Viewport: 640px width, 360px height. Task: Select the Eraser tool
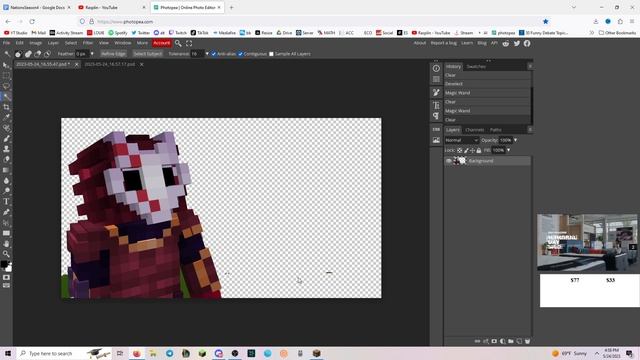pyautogui.click(x=6, y=160)
